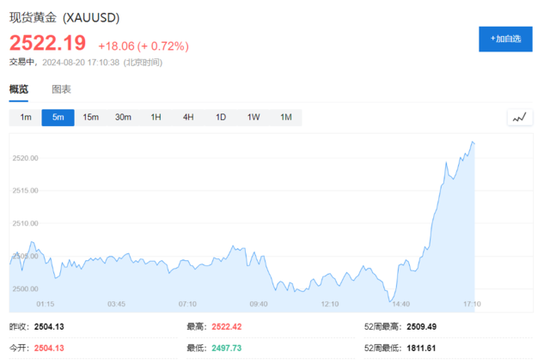550x364 pixels.
Task: Click the 2522.19 current price
Action: click(x=48, y=43)
